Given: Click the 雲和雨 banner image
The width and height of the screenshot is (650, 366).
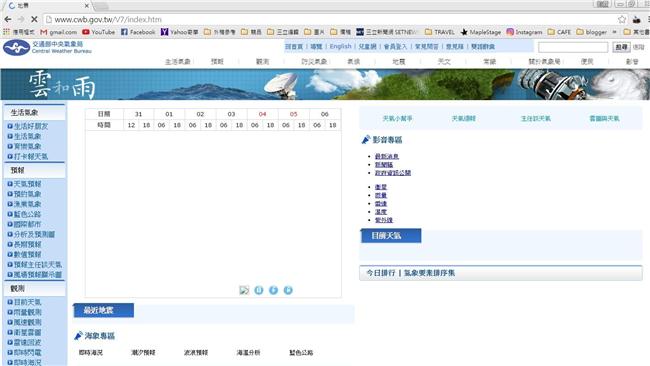Looking at the screenshot, I should (x=325, y=85).
